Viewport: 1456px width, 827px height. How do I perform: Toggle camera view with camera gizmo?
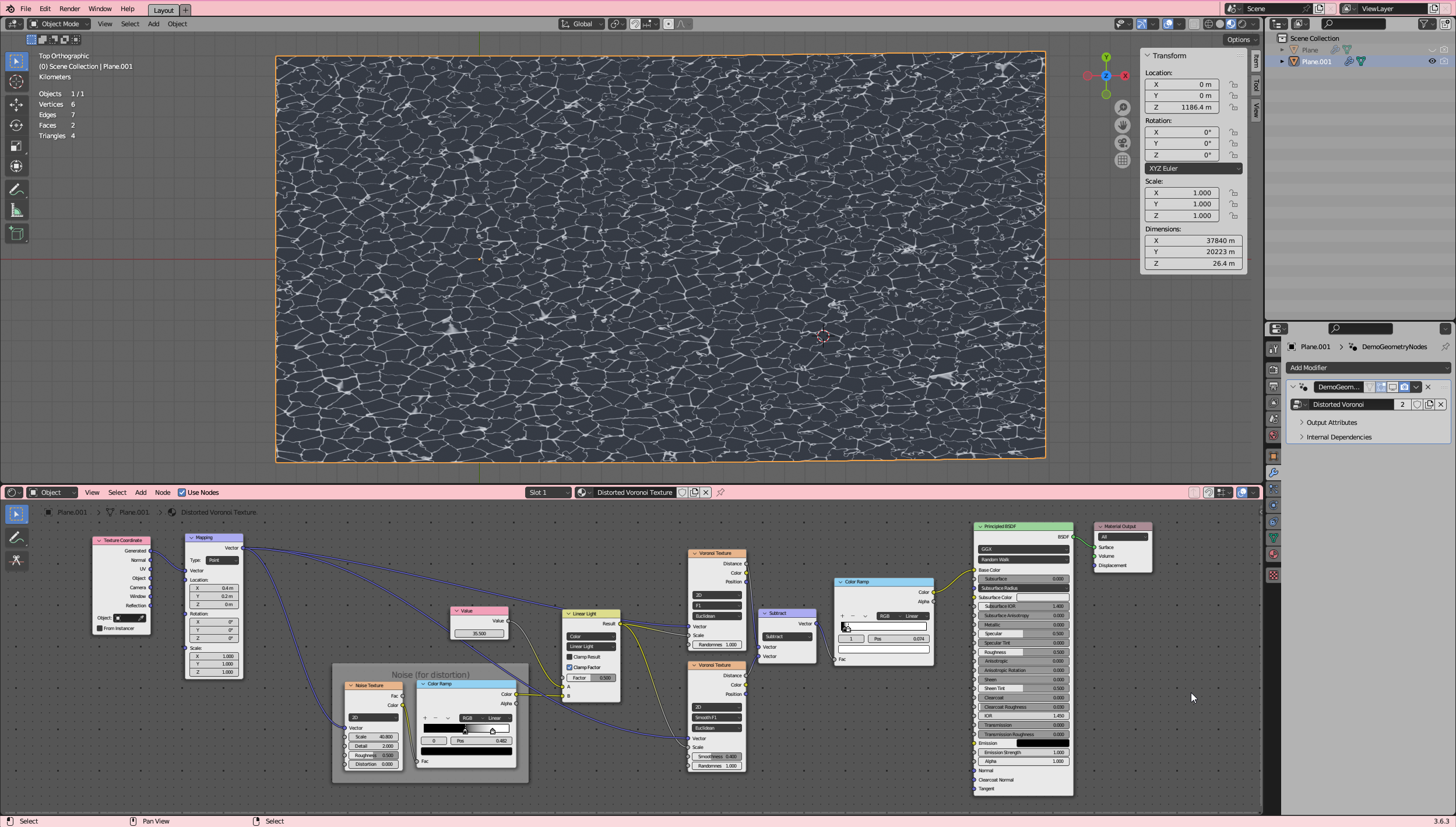point(1122,143)
